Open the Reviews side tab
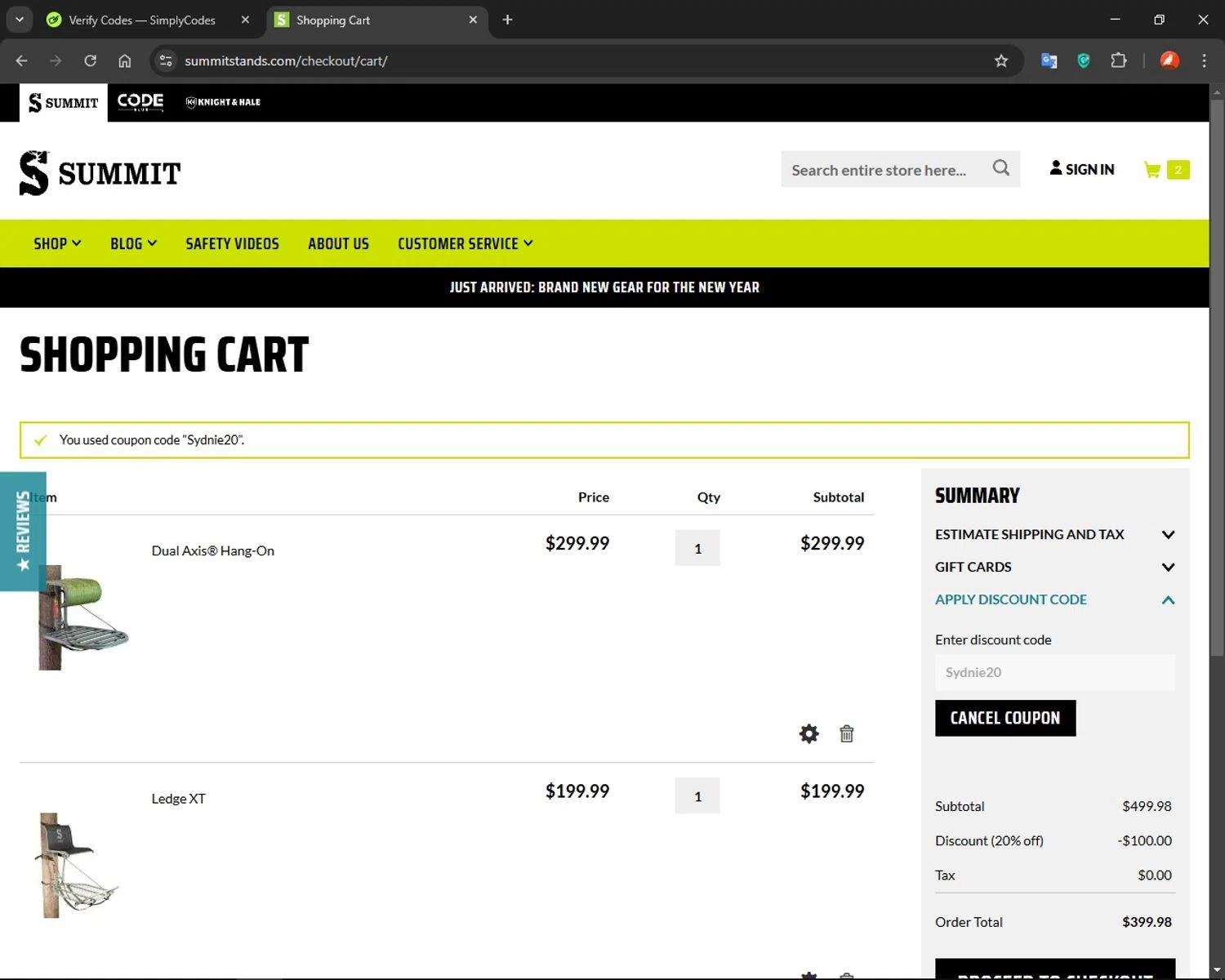The width and height of the screenshot is (1225, 980). (23, 531)
